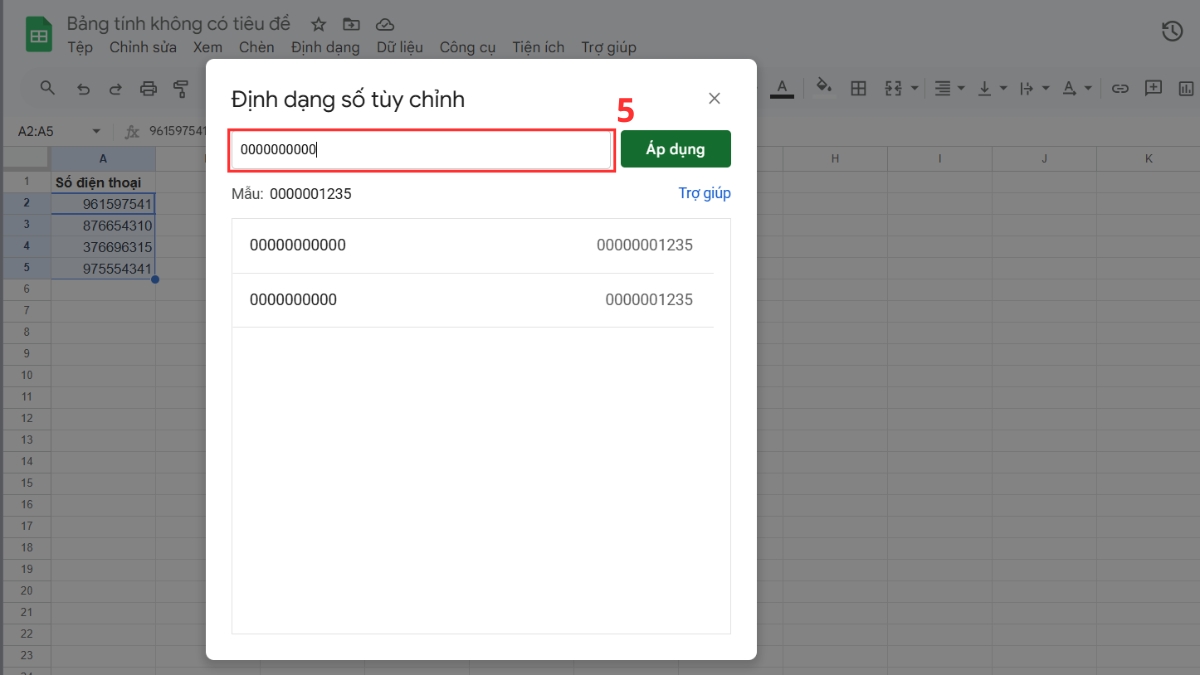This screenshot has width=1200, height=675.
Task: Click the document title Bảng tính không có tiêu đề
Action: pyautogui.click(x=178, y=23)
